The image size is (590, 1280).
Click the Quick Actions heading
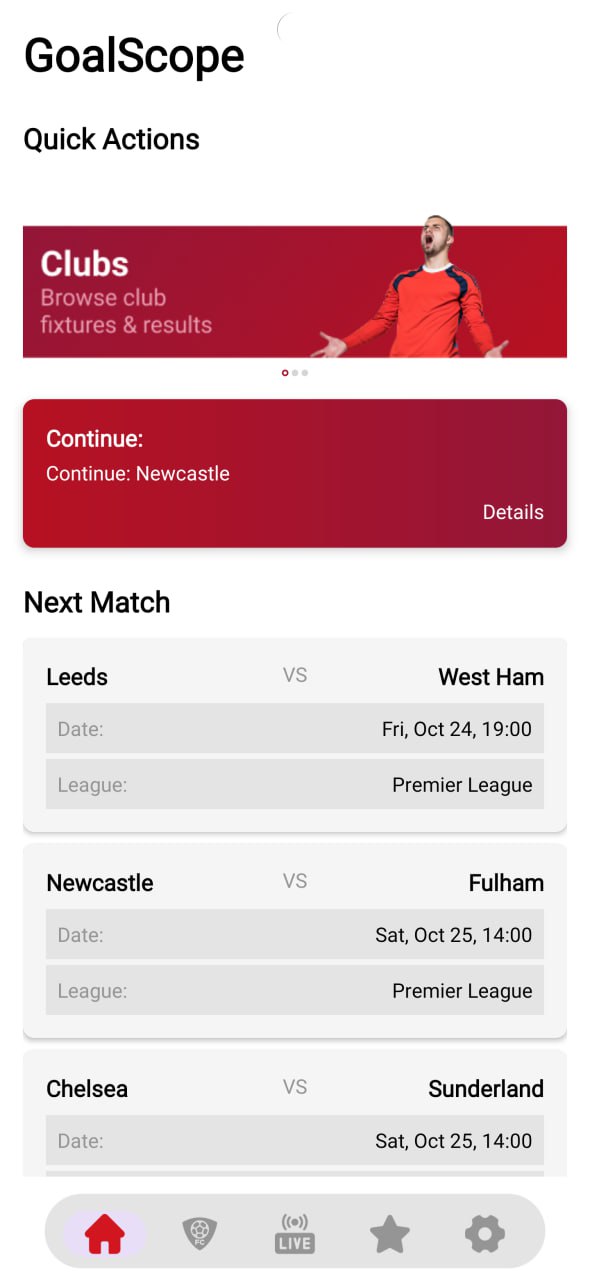click(x=111, y=139)
